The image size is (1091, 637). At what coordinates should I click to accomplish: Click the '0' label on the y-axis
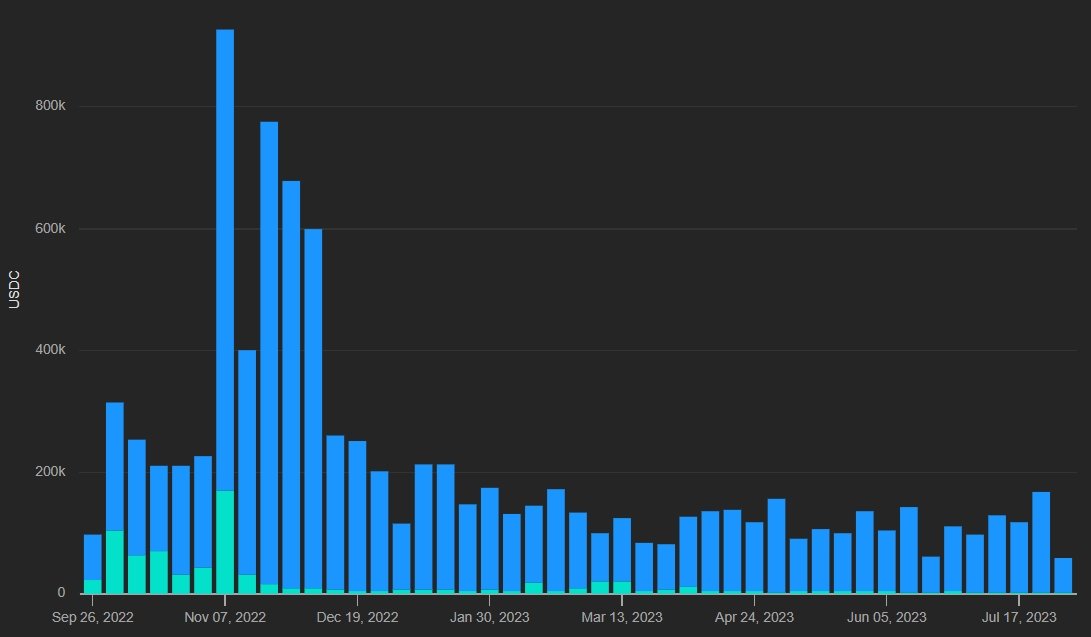[x=61, y=593]
